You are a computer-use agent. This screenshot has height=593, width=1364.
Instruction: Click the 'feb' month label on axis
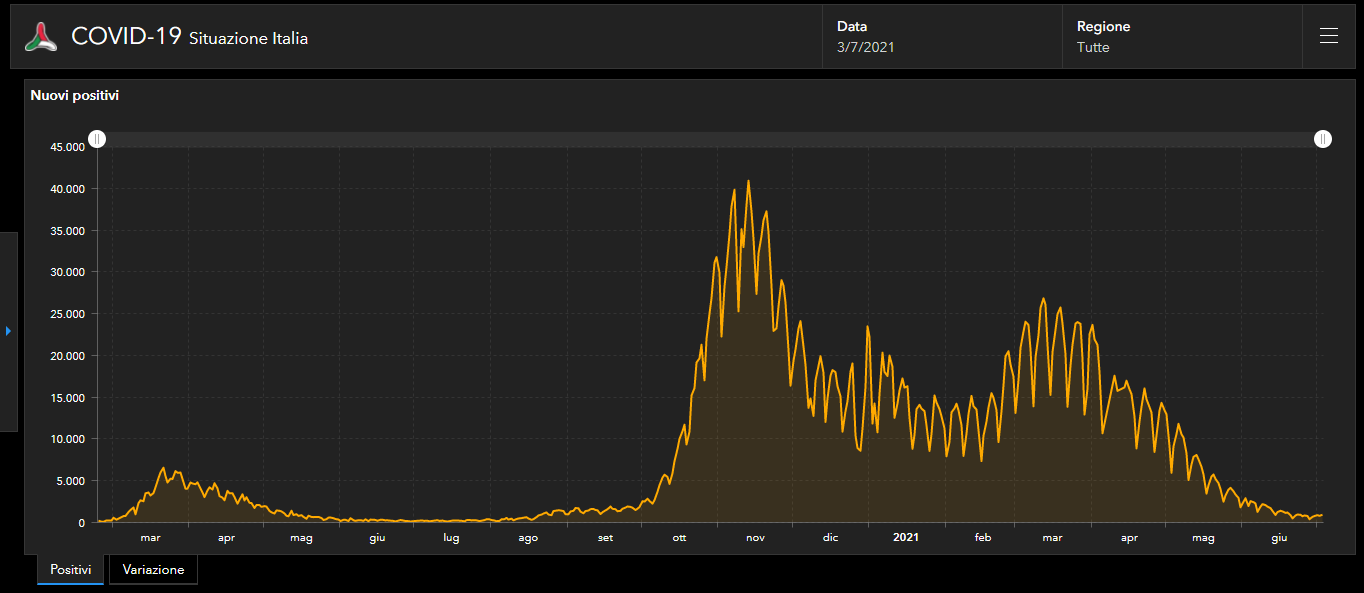pos(982,538)
